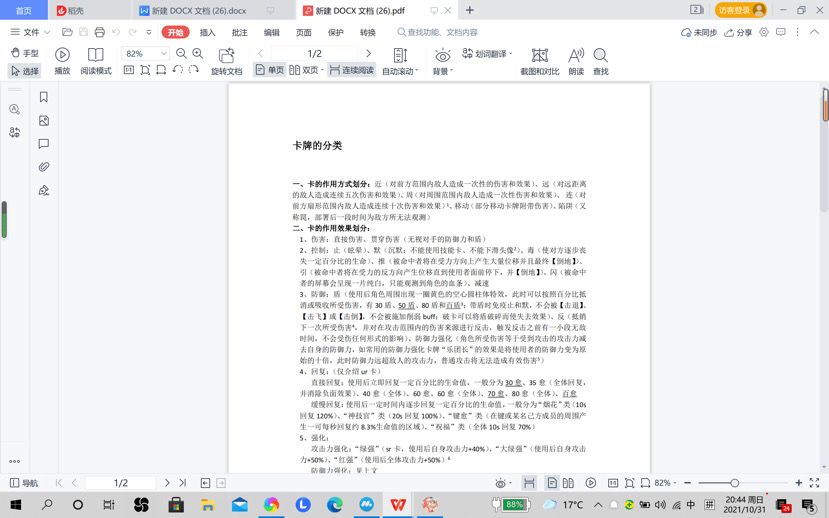The width and height of the screenshot is (829, 518).
Task: Toggle 单页 single page view
Action: pos(270,70)
